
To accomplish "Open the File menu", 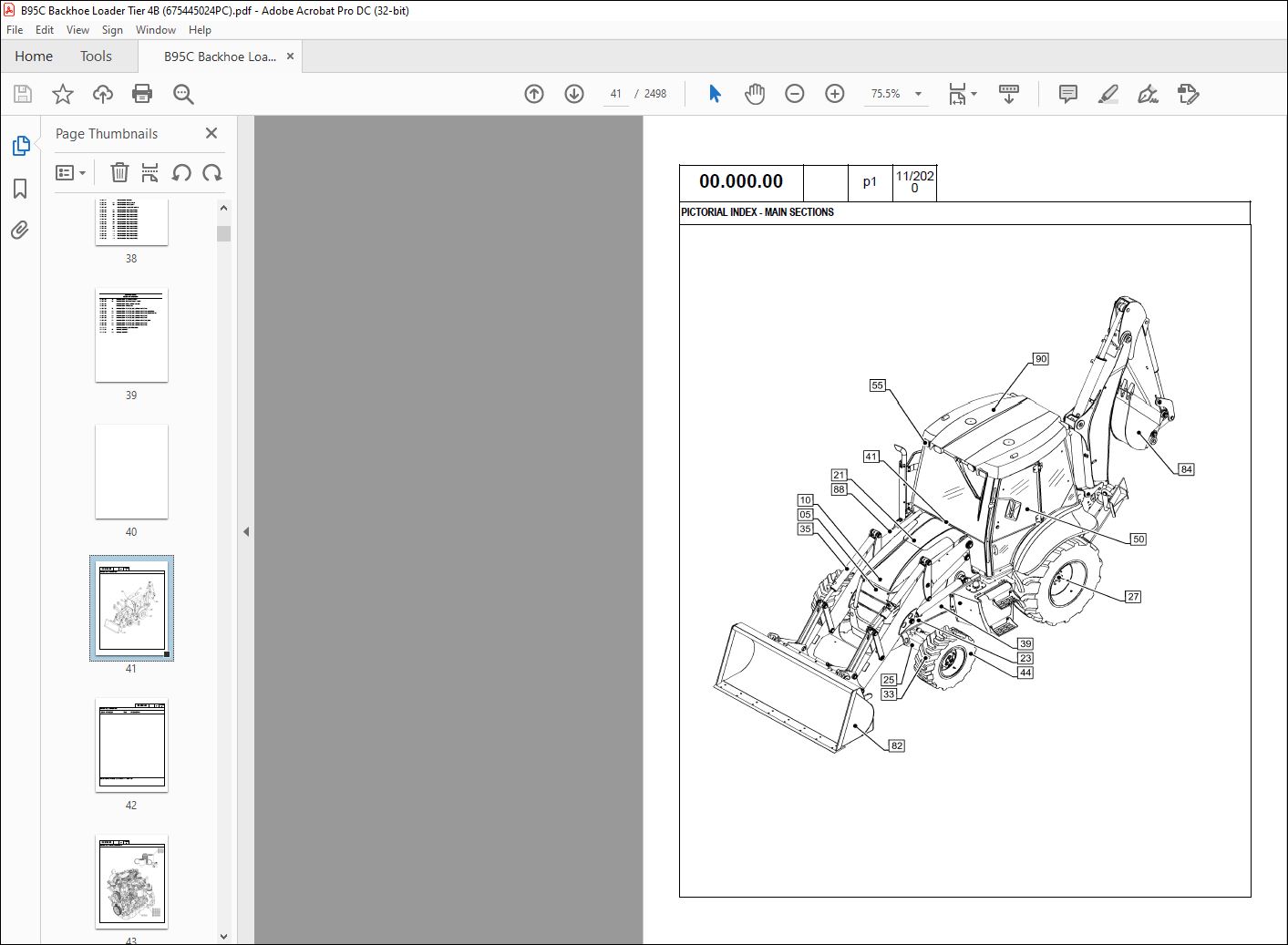I will point(15,30).
